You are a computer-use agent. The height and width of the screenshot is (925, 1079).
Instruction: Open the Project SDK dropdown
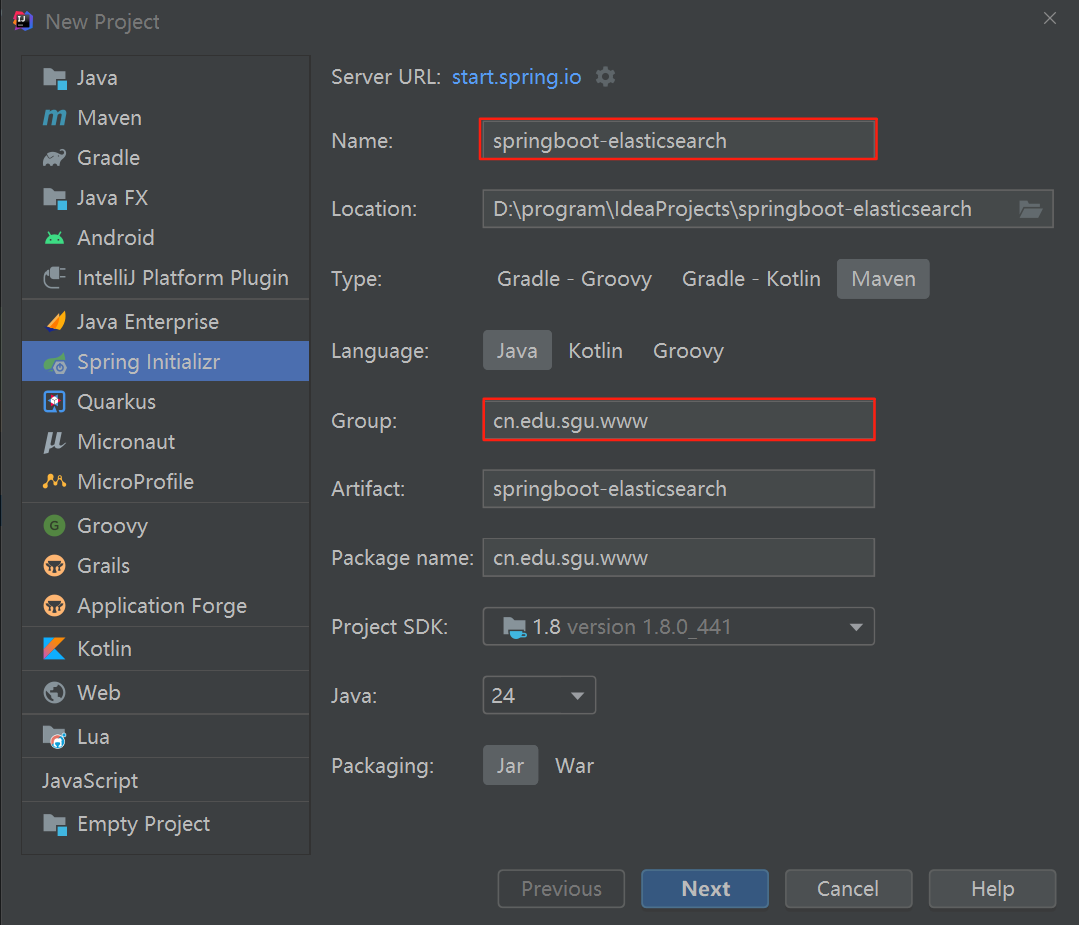[x=678, y=626]
